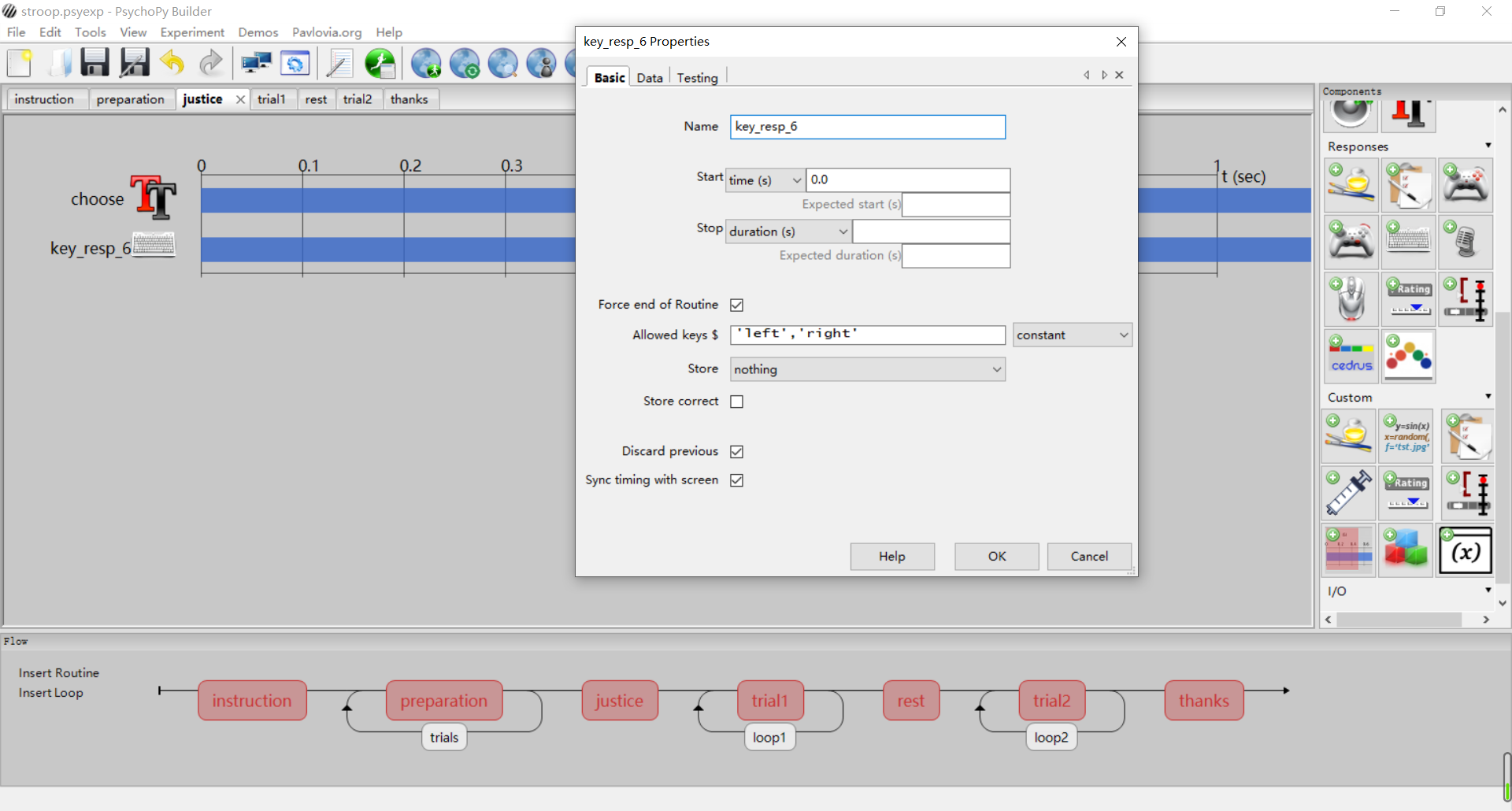This screenshot has width=1512, height=811.
Task: Switch to the trial1 routine tab
Action: tap(272, 99)
